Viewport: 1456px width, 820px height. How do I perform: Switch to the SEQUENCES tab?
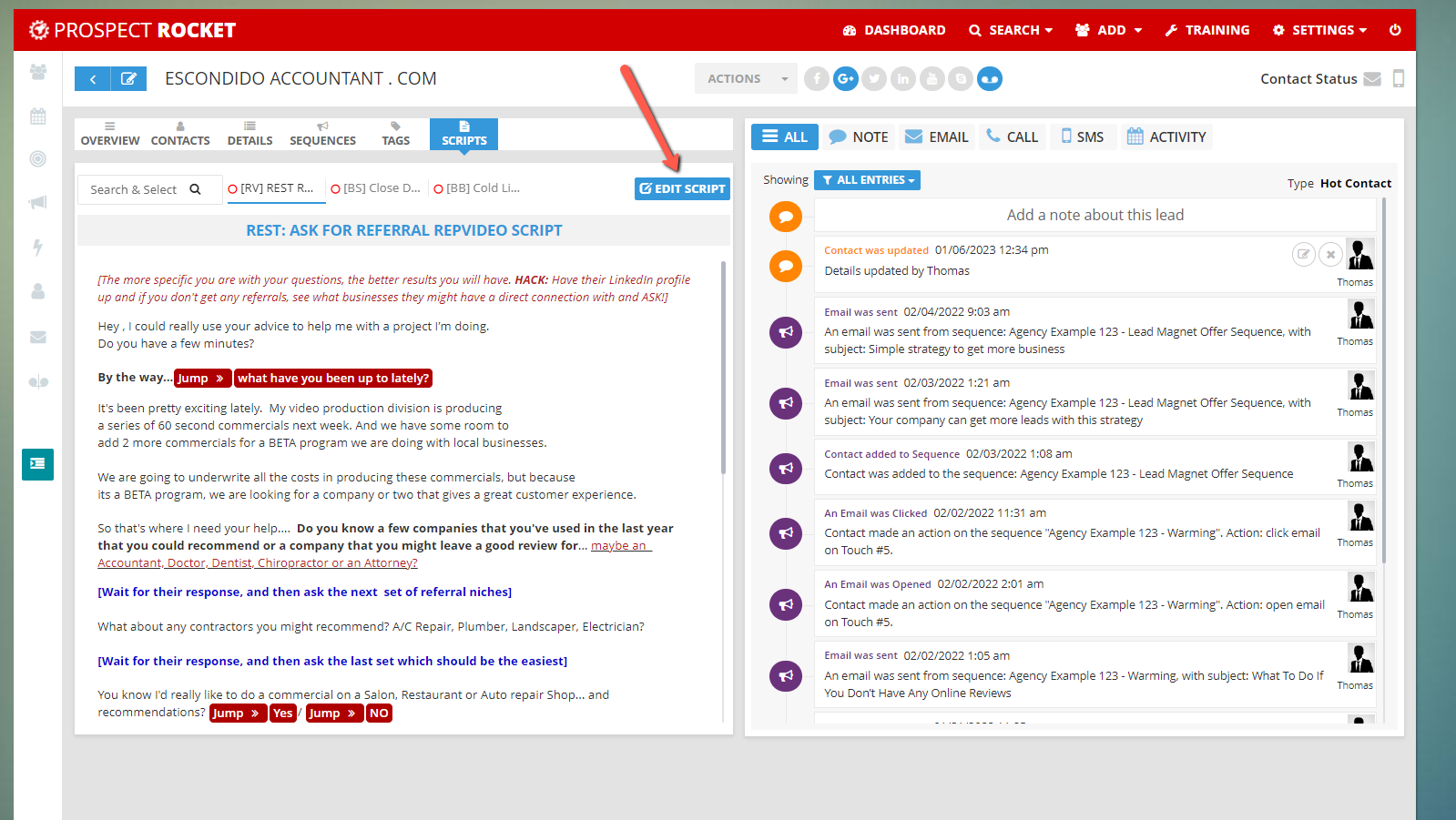[x=322, y=134]
